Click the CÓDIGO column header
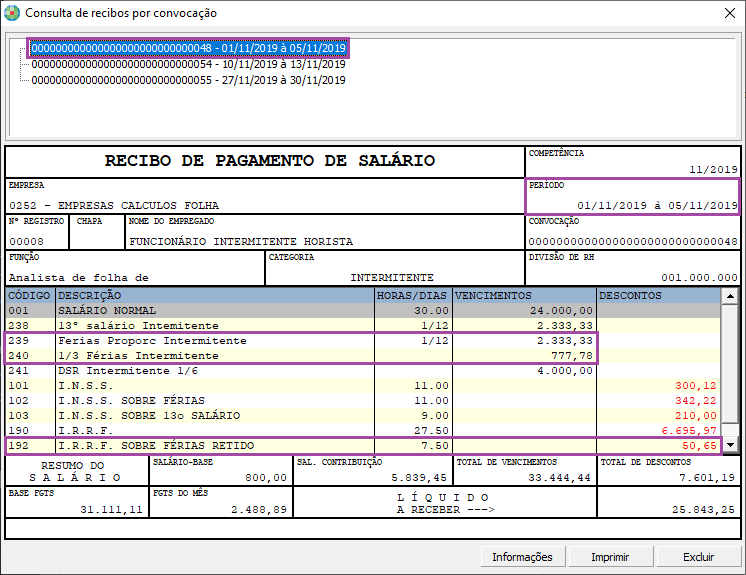 coord(29,295)
